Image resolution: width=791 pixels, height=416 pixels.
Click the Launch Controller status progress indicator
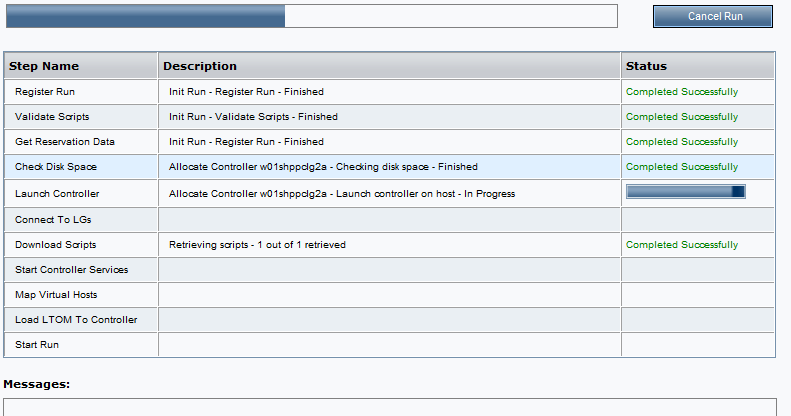coord(686,192)
